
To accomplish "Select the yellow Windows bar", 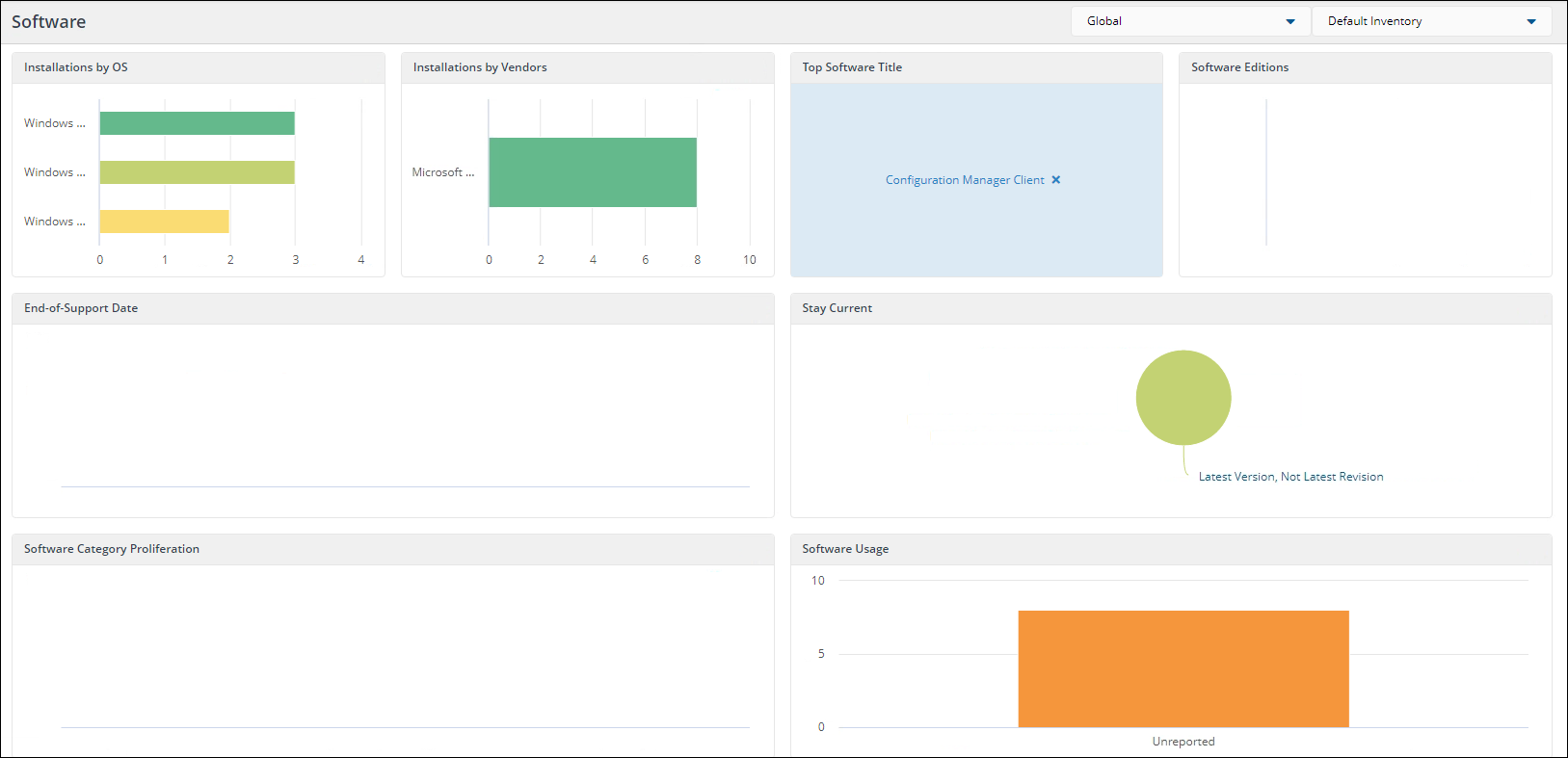I will [x=164, y=222].
